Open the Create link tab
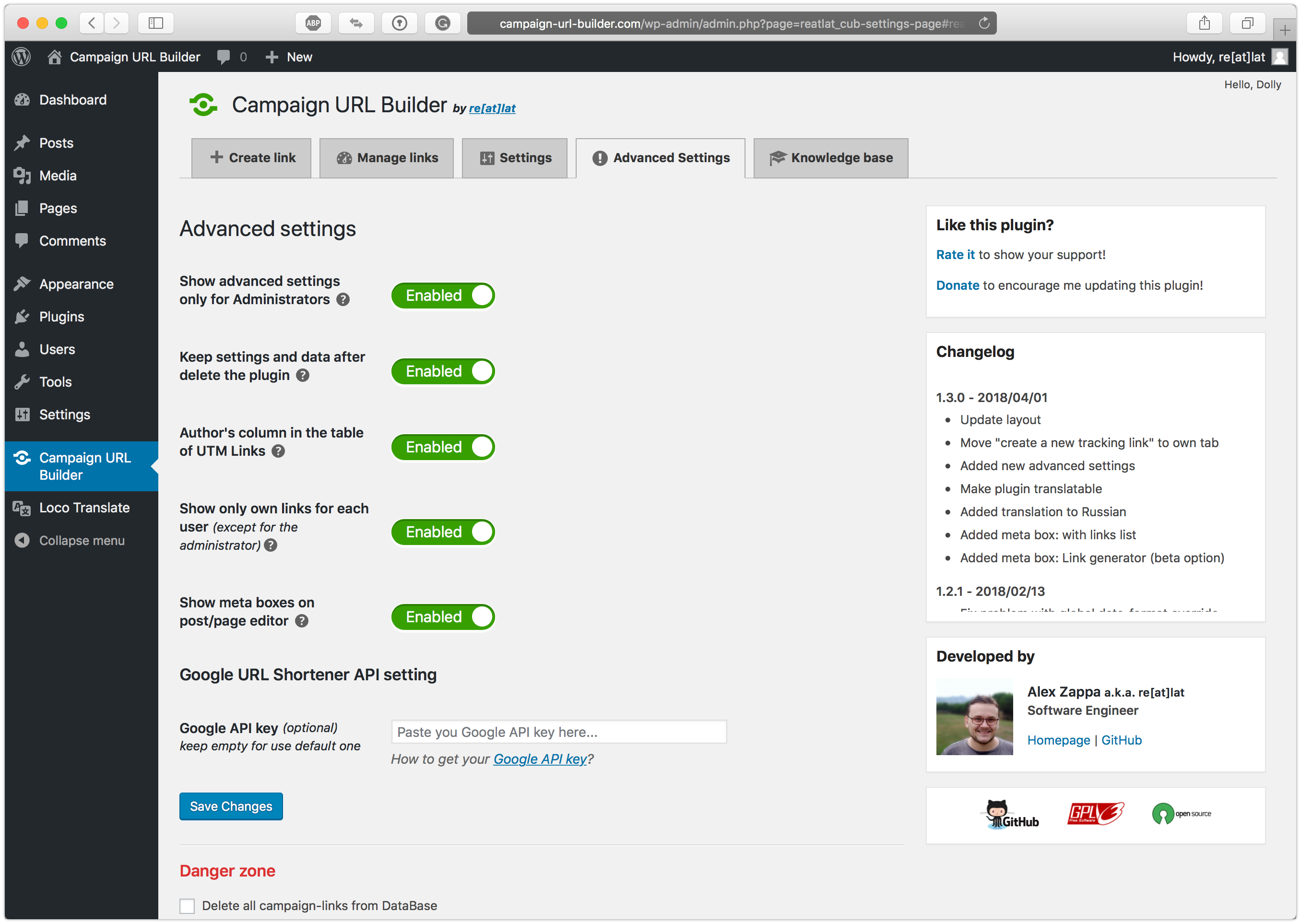The height and width of the screenshot is (924, 1301). pyautogui.click(x=251, y=158)
